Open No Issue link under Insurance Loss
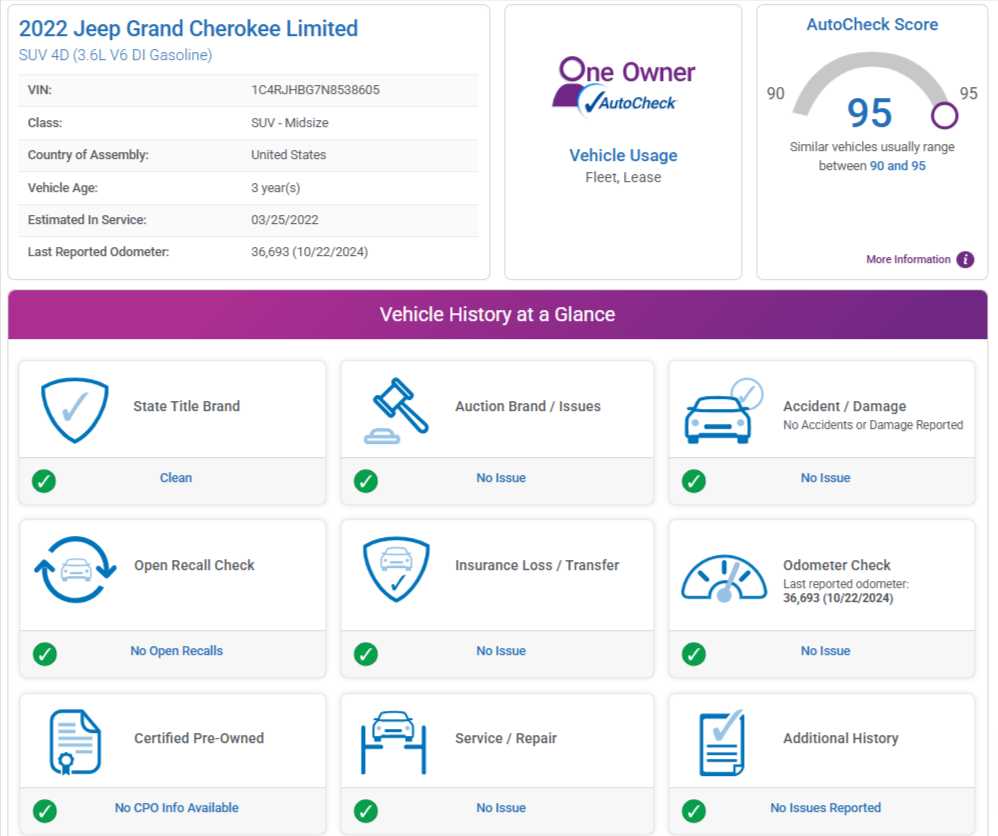Viewport: 998px width, 836px height. [501, 651]
